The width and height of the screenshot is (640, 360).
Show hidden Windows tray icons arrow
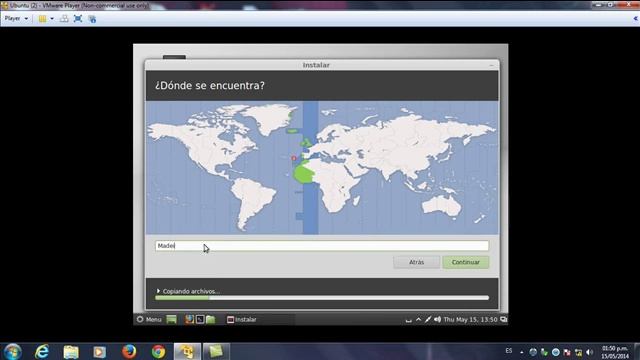[x=522, y=352]
